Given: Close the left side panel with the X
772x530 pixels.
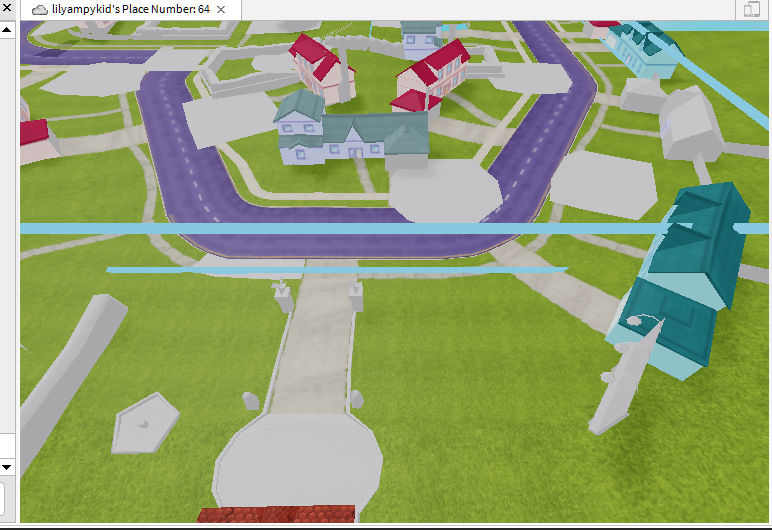Looking at the screenshot, I should (x=7, y=7).
